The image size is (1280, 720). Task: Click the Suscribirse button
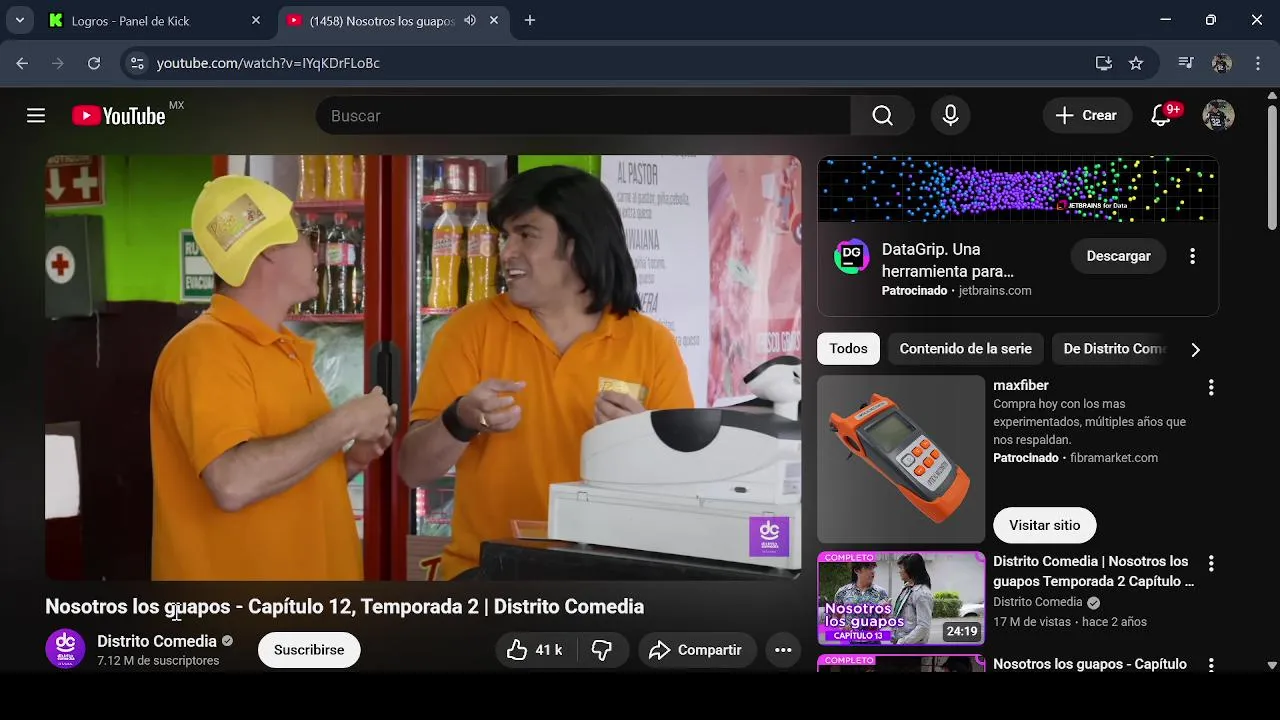[x=309, y=650]
